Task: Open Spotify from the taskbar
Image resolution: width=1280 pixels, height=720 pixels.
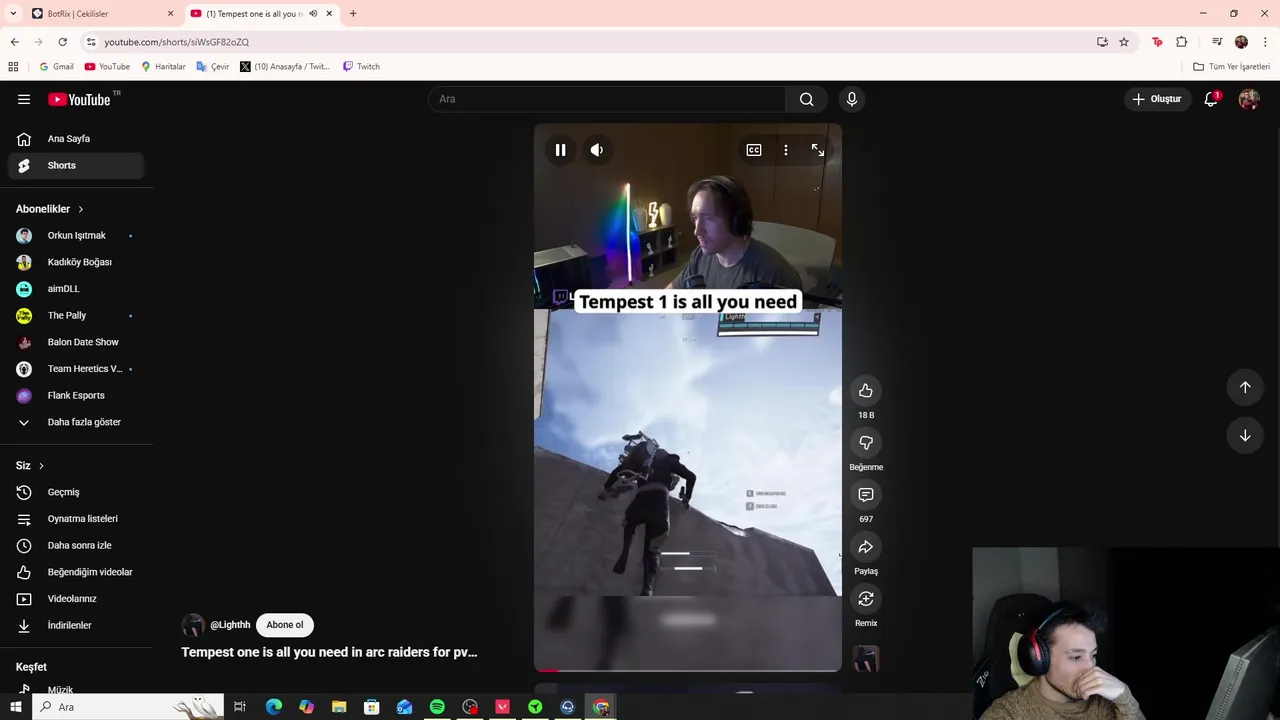Action: click(437, 707)
